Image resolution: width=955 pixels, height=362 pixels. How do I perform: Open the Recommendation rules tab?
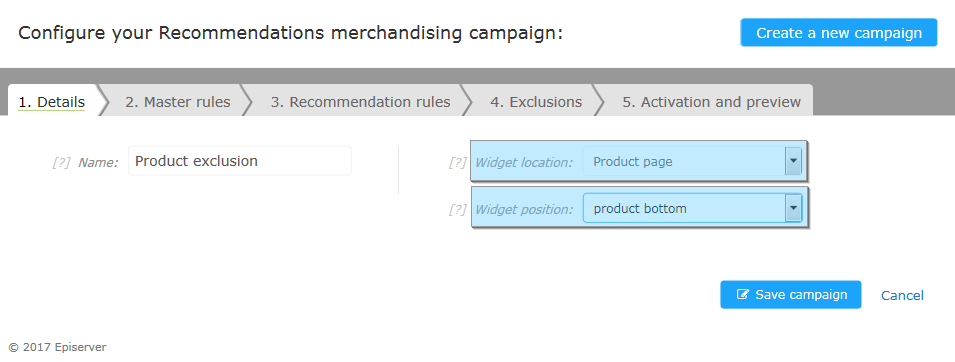tap(361, 102)
